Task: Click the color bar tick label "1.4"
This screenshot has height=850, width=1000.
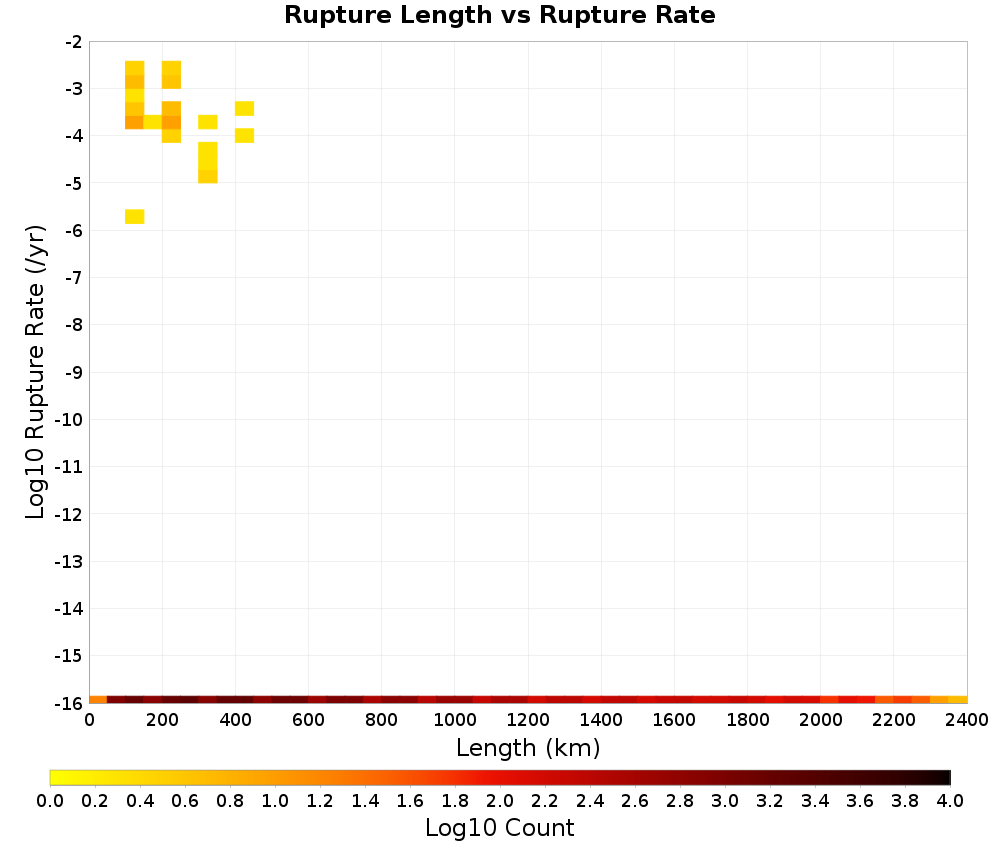Action: click(x=365, y=801)
